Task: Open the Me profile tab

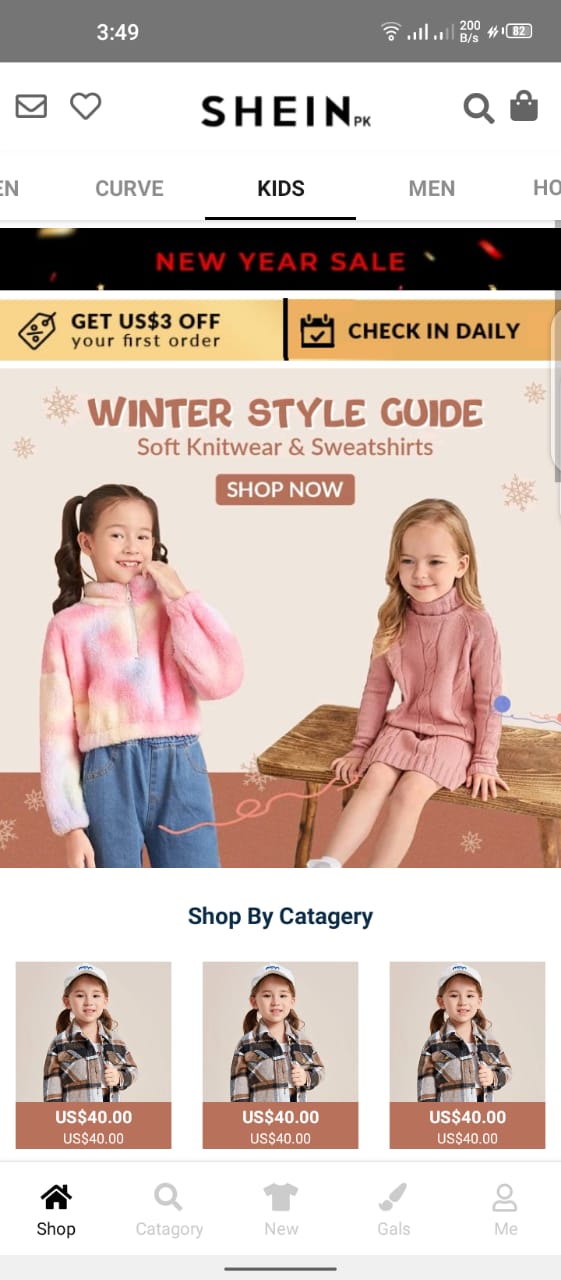Action: (506, 1210)
